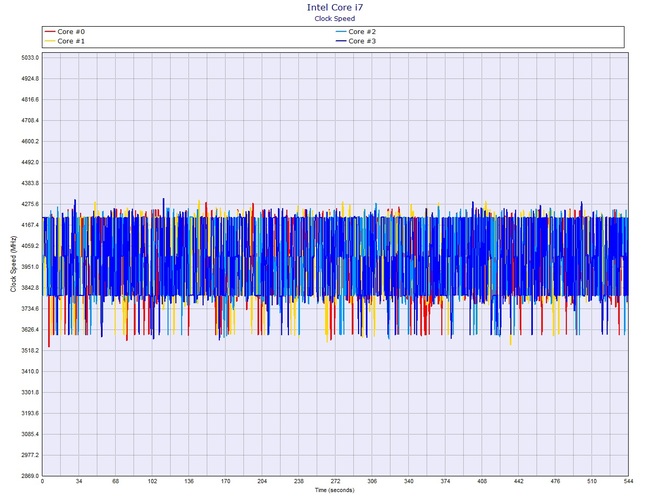Viewport: 670px width, 502px height.
Task: Click the light blue Core #2 legend line
Action: point(341,32)
